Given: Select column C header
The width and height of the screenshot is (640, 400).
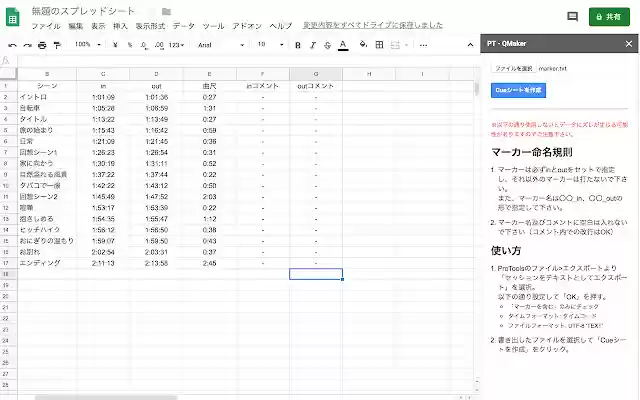Looking at the screenshot, I should coord(103,74).
